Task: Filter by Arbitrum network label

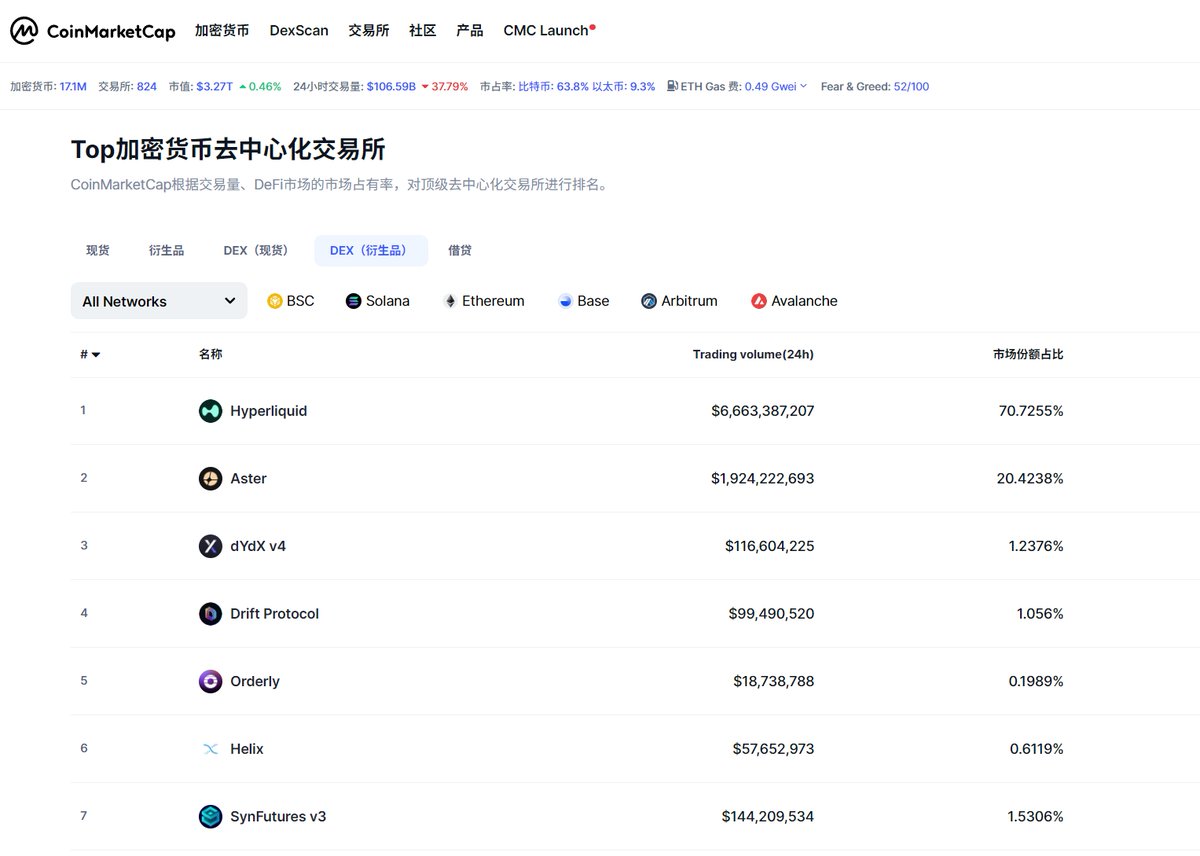Action: [x=689, y=301]
